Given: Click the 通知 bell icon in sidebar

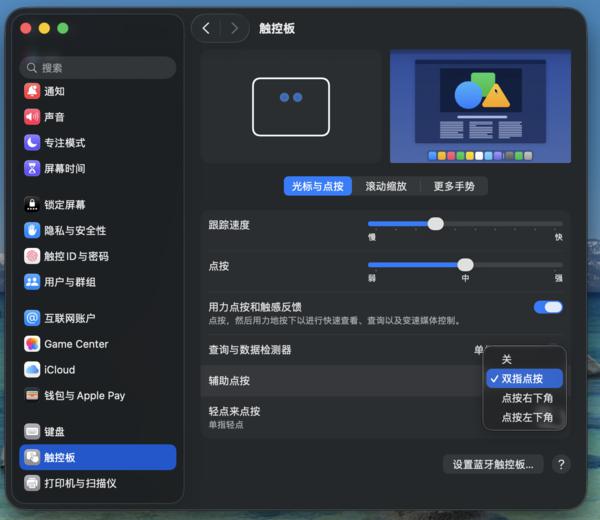Looking at the screenshot, I should [32, 91].
